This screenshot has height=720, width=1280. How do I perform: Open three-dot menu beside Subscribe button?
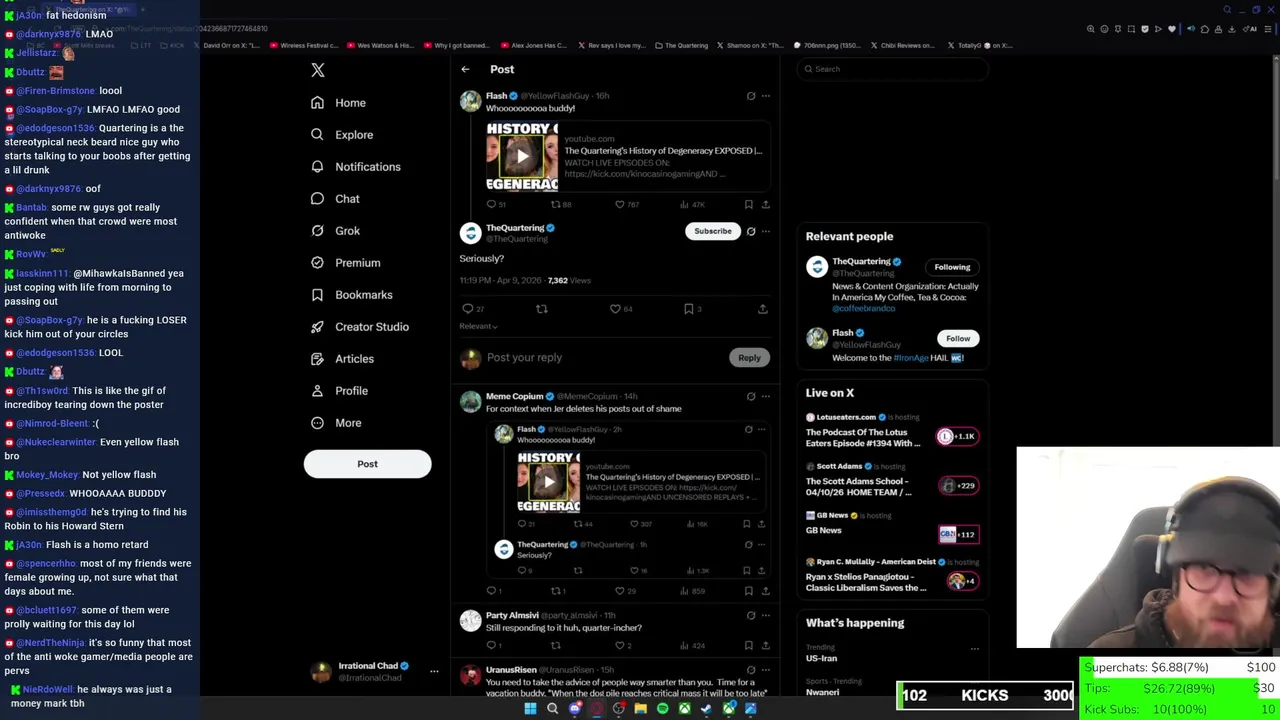pyautogui.click(x=766, y=231)
